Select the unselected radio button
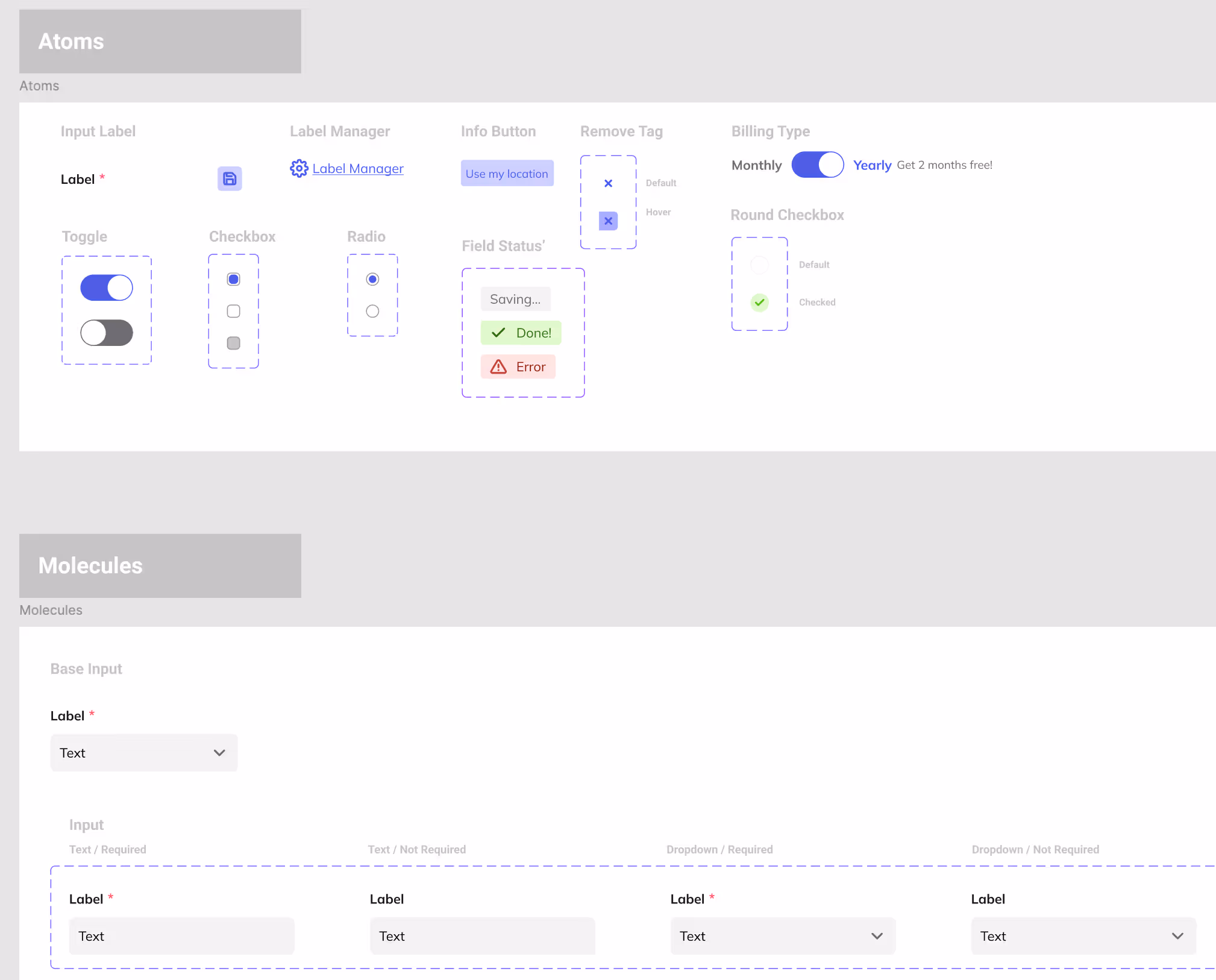Viewport: 1216px width, 980px height. [x=372, y=311]
